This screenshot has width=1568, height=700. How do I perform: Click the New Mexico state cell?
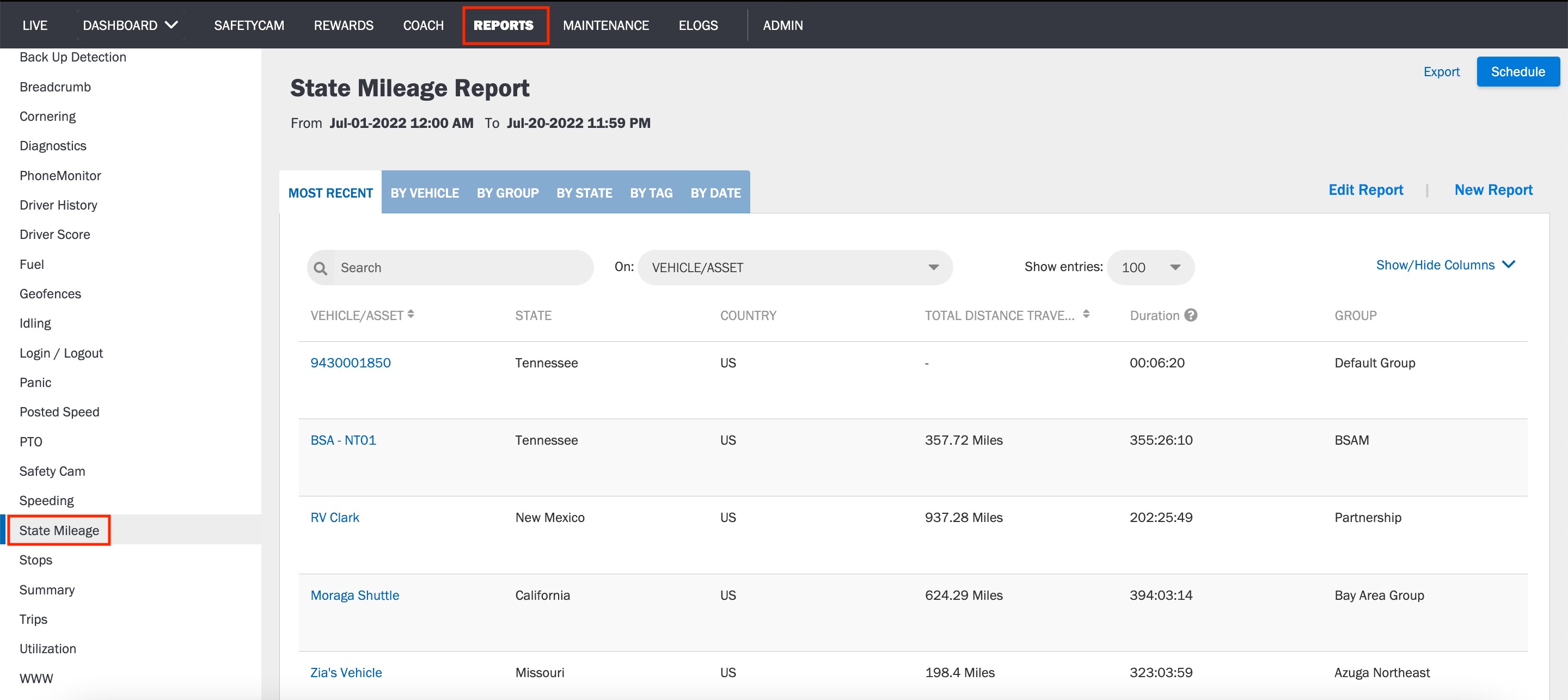[x=550, y=518]
